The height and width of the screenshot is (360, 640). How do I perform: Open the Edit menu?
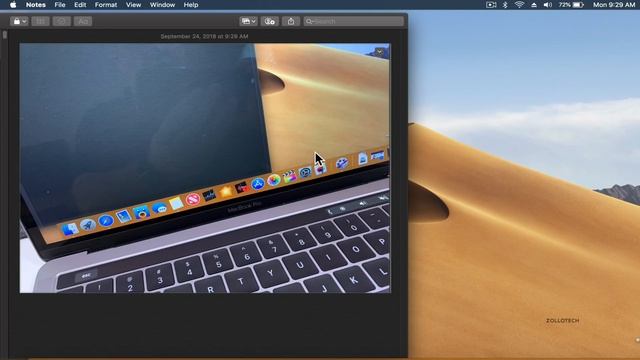(x=80, y=5)
